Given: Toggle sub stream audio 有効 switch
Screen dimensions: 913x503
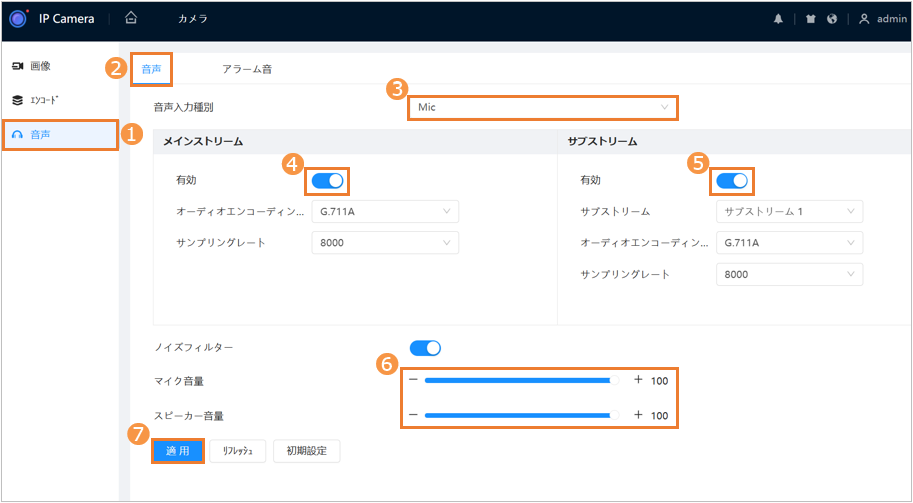Looking at the screenshot, I should pyautogui.click(x=732, y=181).
